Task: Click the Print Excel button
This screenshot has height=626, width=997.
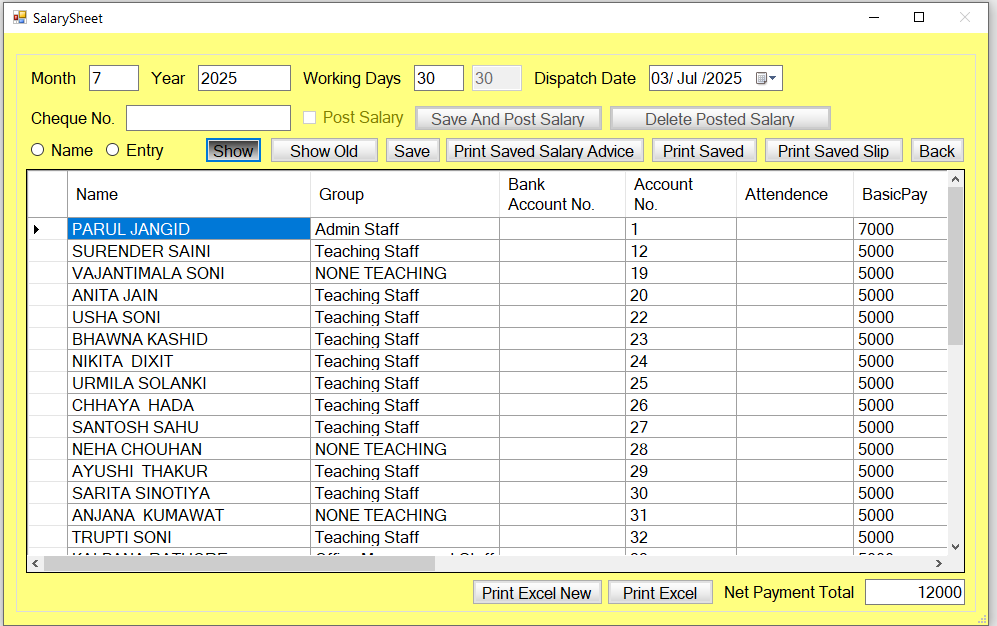Action: coord(660,592)
